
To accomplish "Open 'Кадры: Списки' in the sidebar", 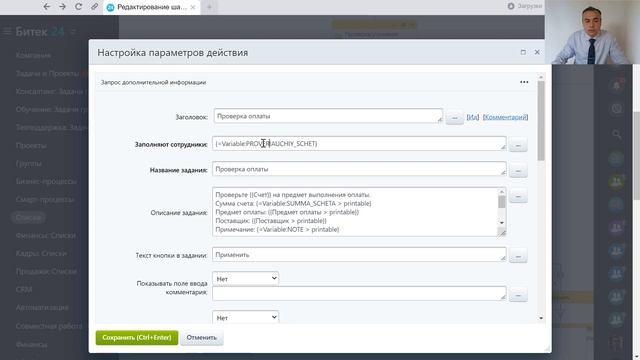I will [41, 253].
